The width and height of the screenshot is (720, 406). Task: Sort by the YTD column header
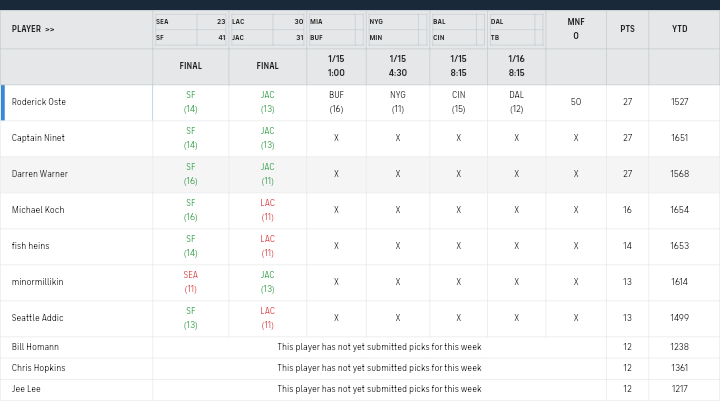[680, 29]
